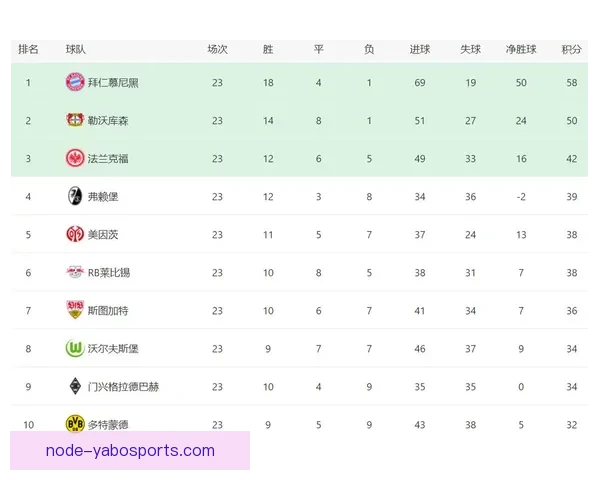Click the SC Freiburg club badge
The width and height of the screenshot is (600, 480).
pyautogui.click(x=75, y=196)
